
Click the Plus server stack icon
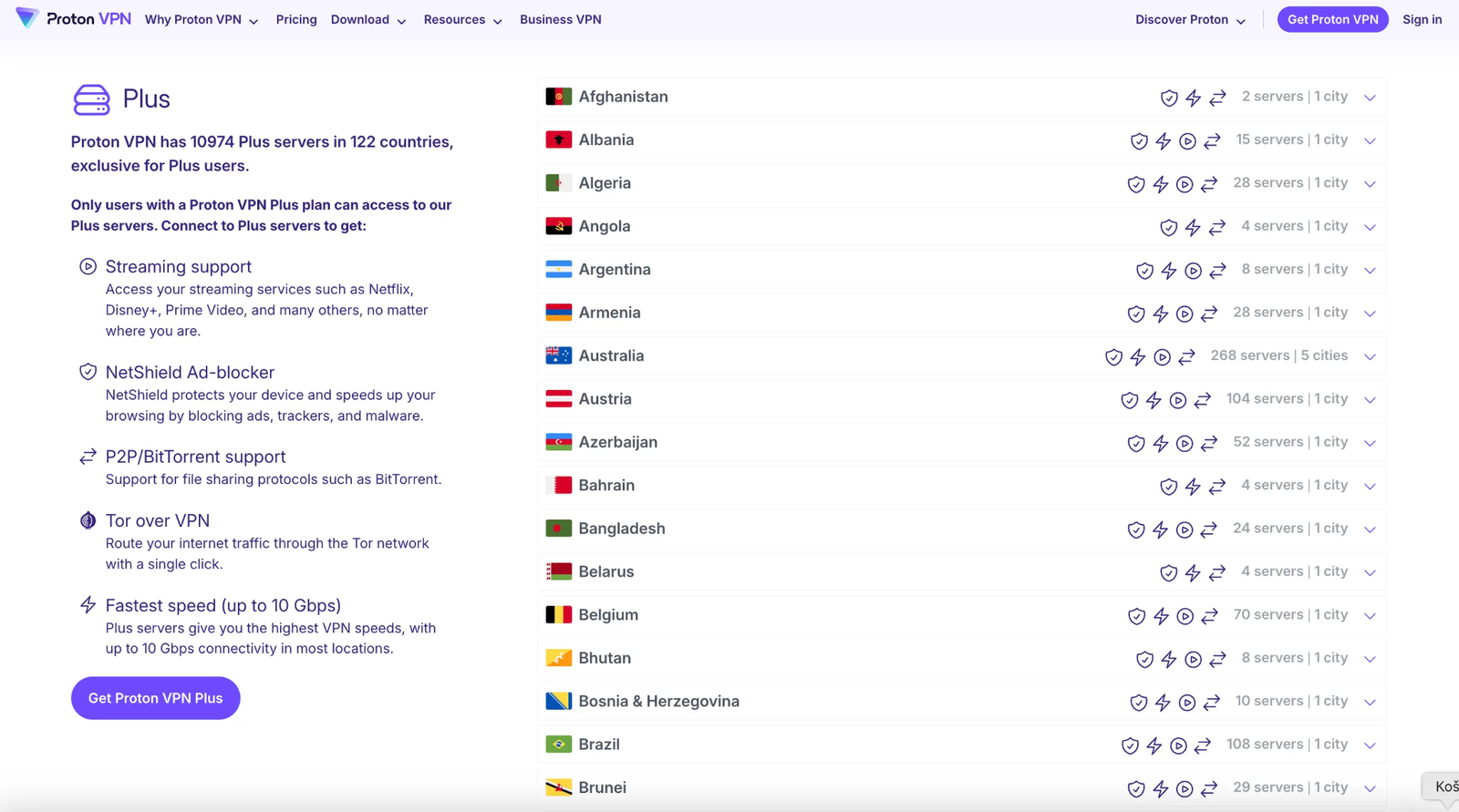tap(91, 99)
